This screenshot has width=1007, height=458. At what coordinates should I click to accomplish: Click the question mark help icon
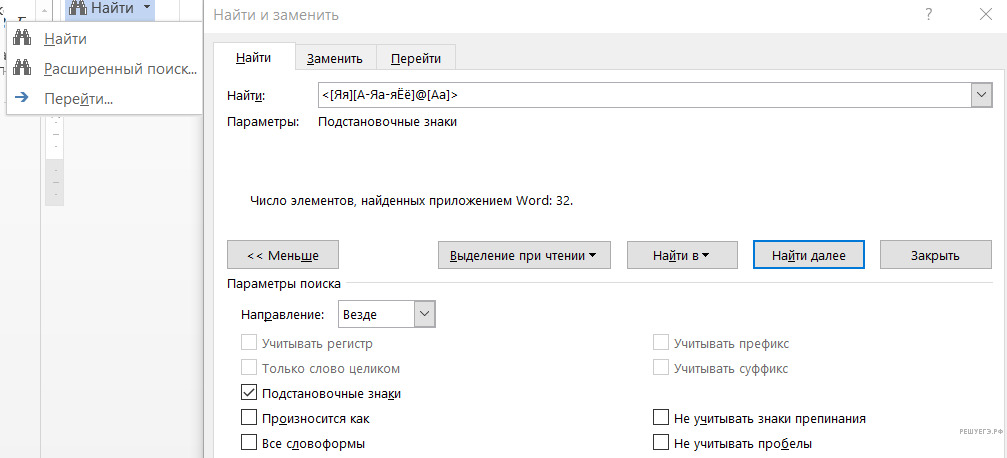(x=929, y=14)
